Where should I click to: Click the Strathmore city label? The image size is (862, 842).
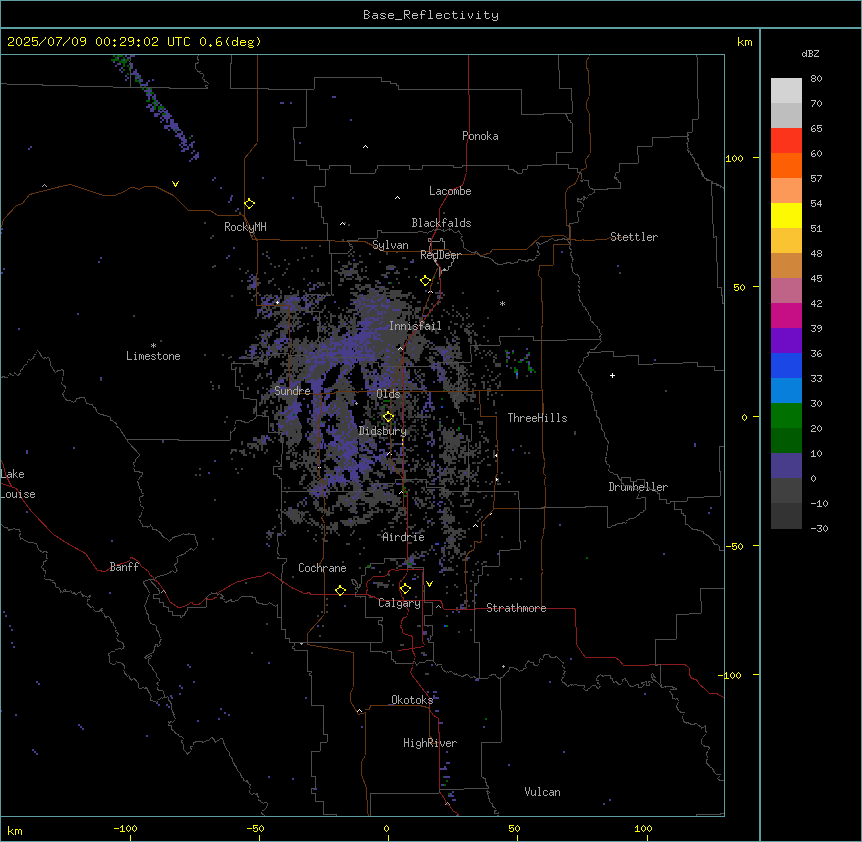pos(516,608)
